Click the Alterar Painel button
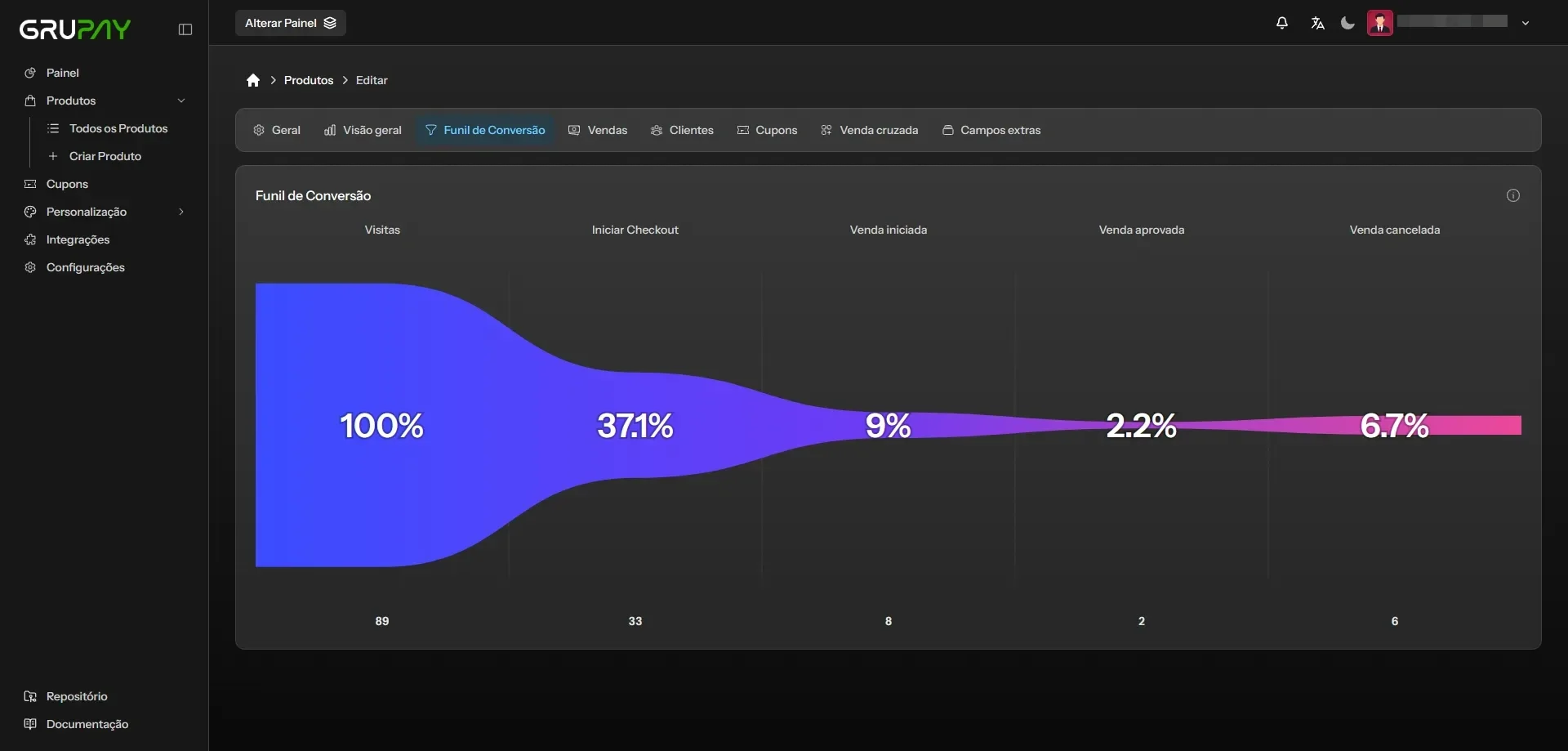 pos(291,23)
